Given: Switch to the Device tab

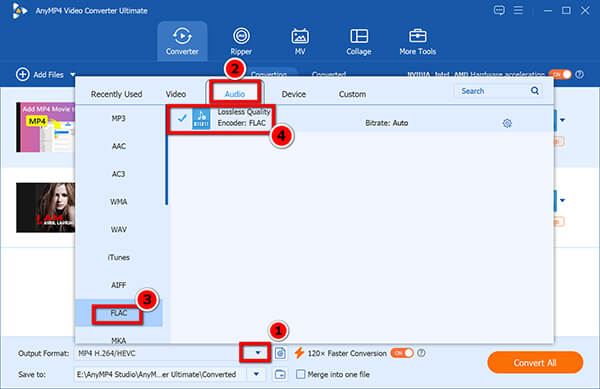Looking at the screenshot, I should click(293, 94).
